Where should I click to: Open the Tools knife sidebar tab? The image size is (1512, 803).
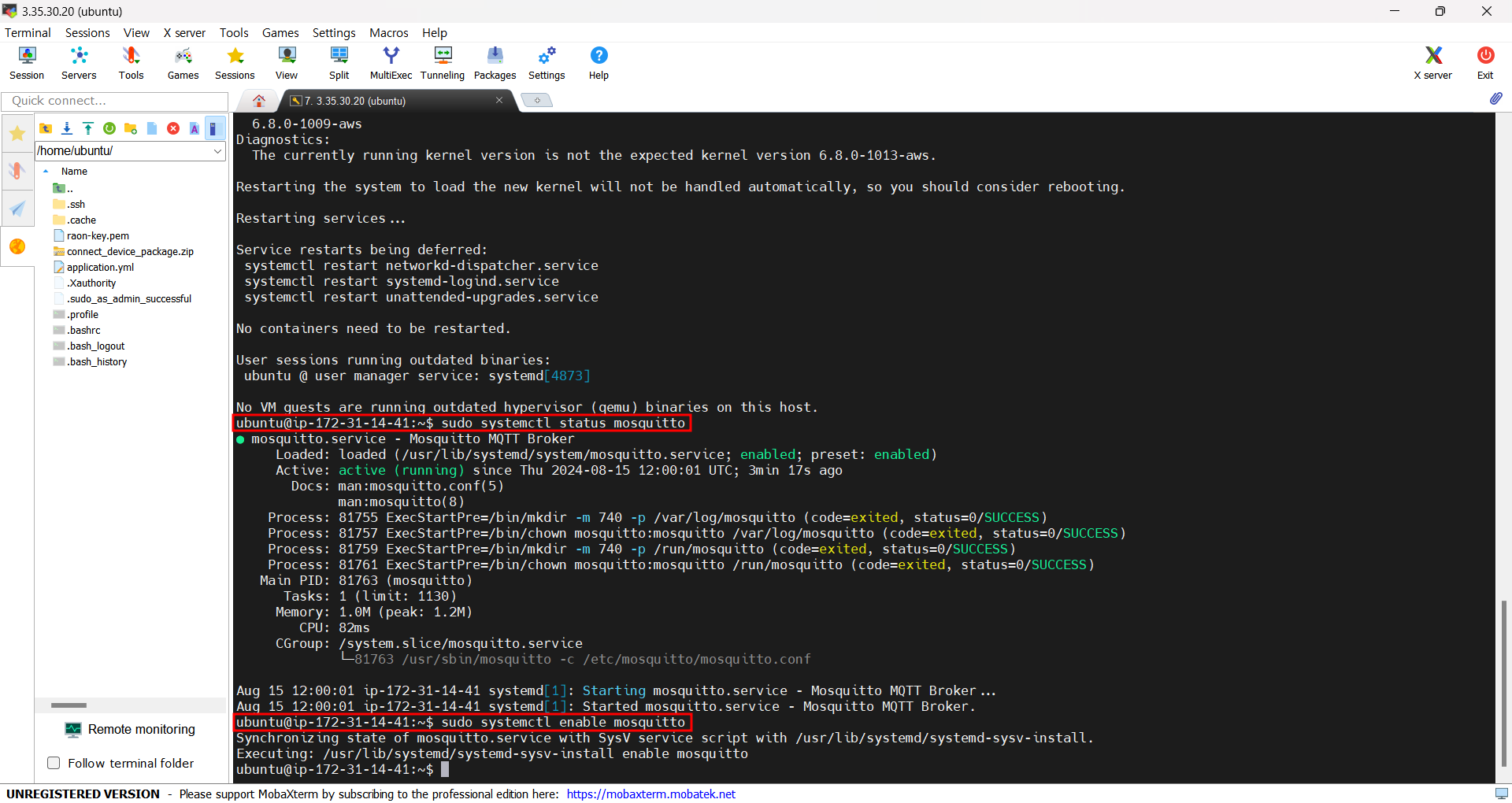point(17,171)
